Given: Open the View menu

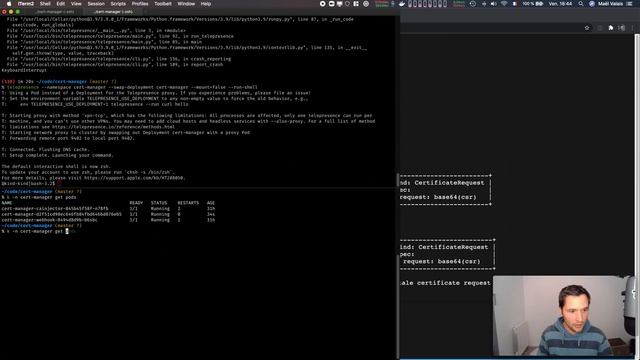Looking at the screenshot, I should pos(76,4).
